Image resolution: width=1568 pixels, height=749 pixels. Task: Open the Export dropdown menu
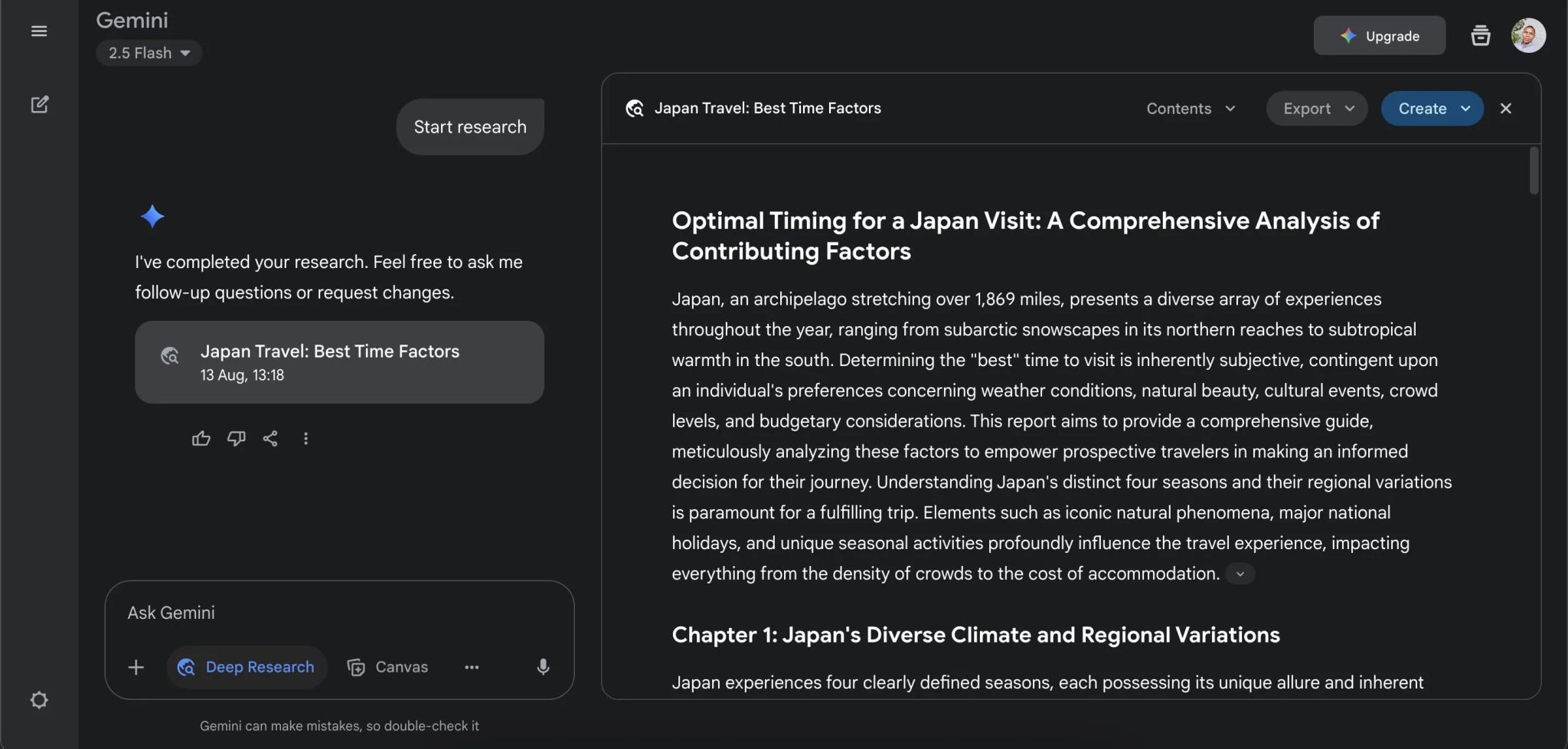[1317, 109]
